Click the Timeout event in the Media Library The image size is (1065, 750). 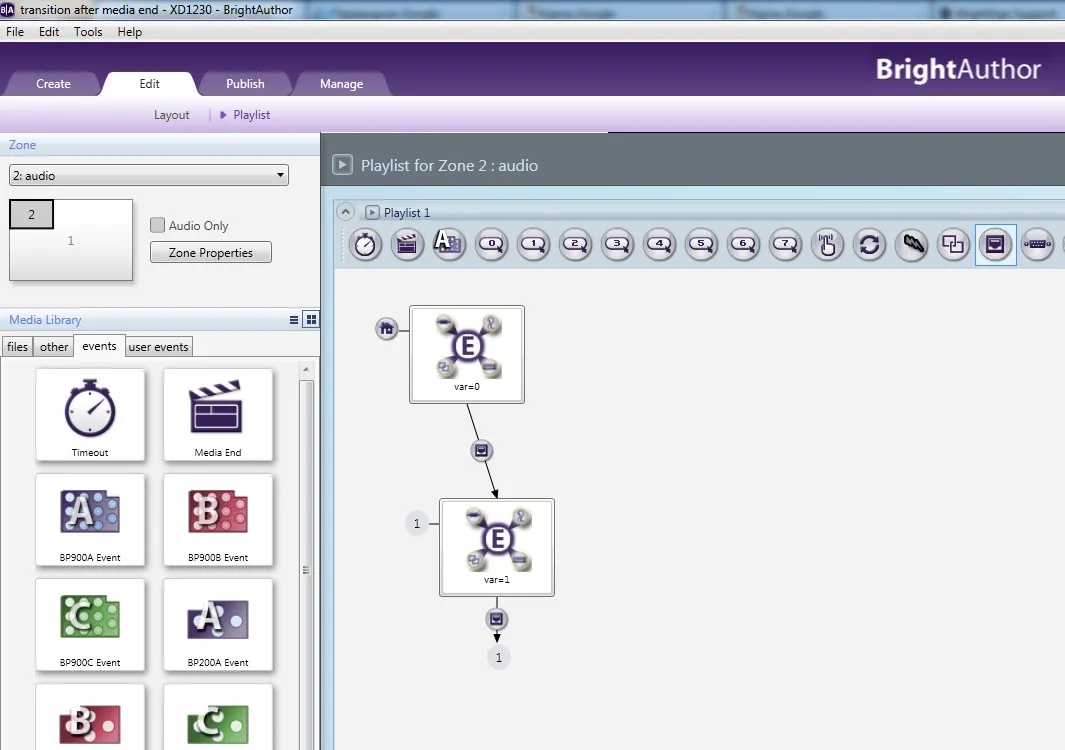click(x=90, y=415)
